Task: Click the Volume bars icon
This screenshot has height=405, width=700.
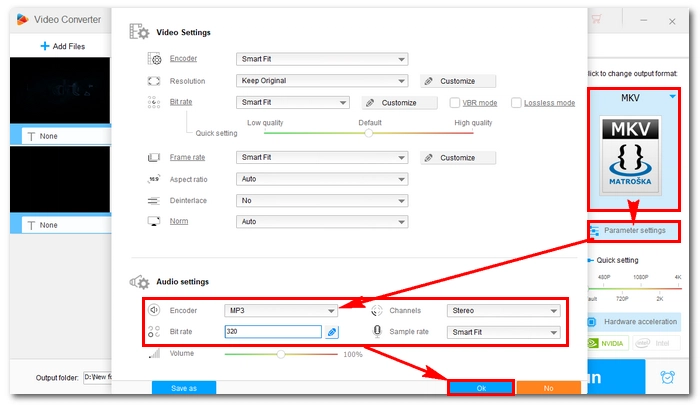Action: click(x=154, y=353)
